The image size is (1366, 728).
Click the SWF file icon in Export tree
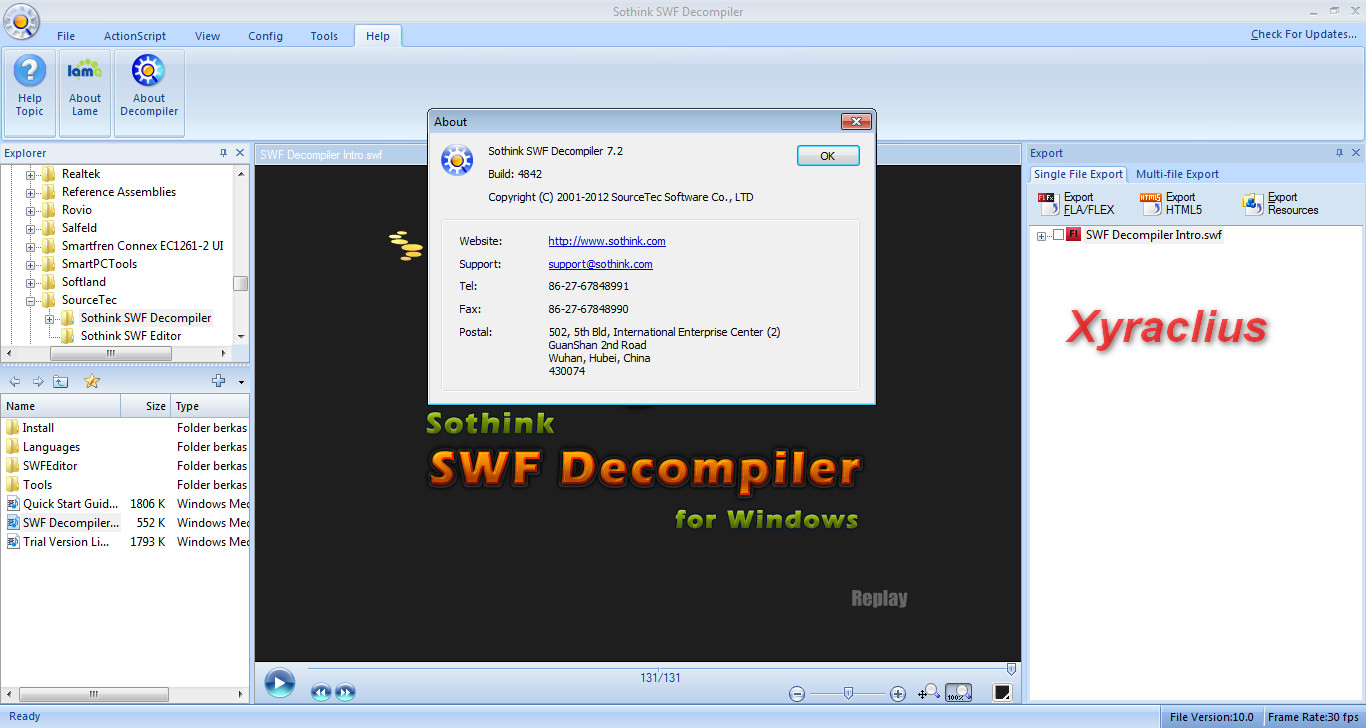tap(1074, 235)
